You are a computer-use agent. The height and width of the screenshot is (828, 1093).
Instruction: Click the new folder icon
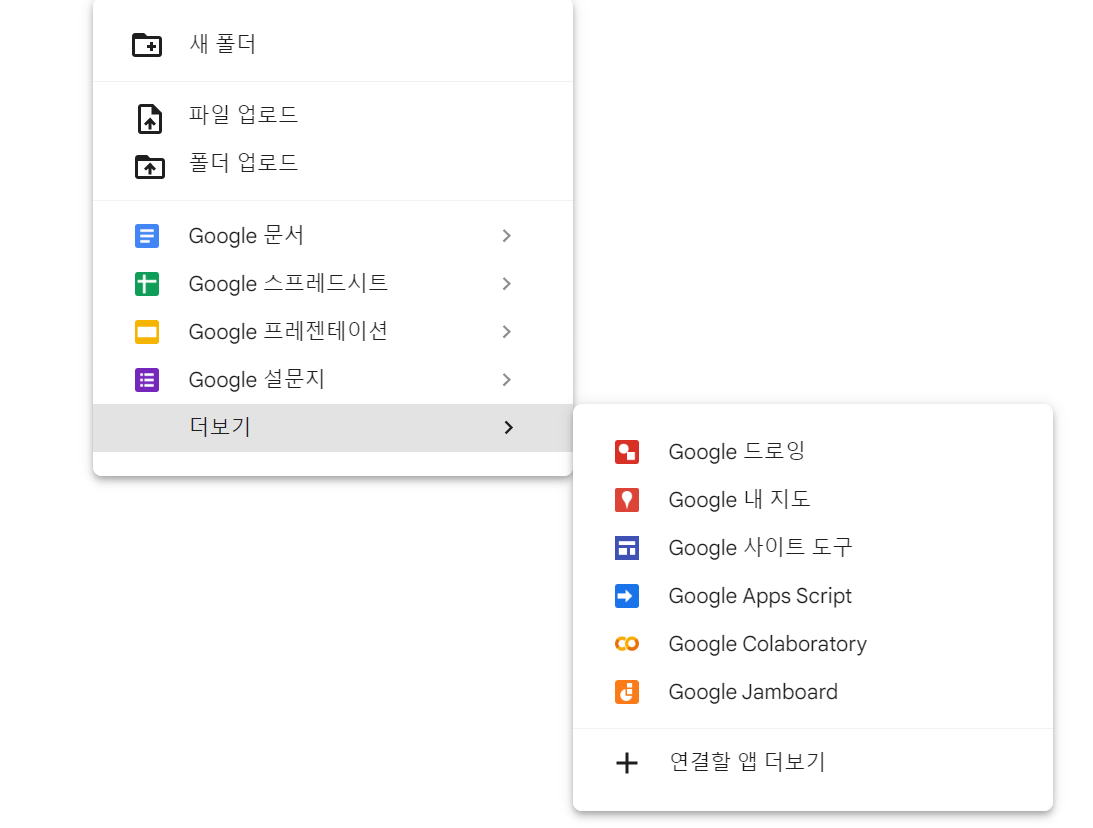pyautogui.click(x=147, y=45)
